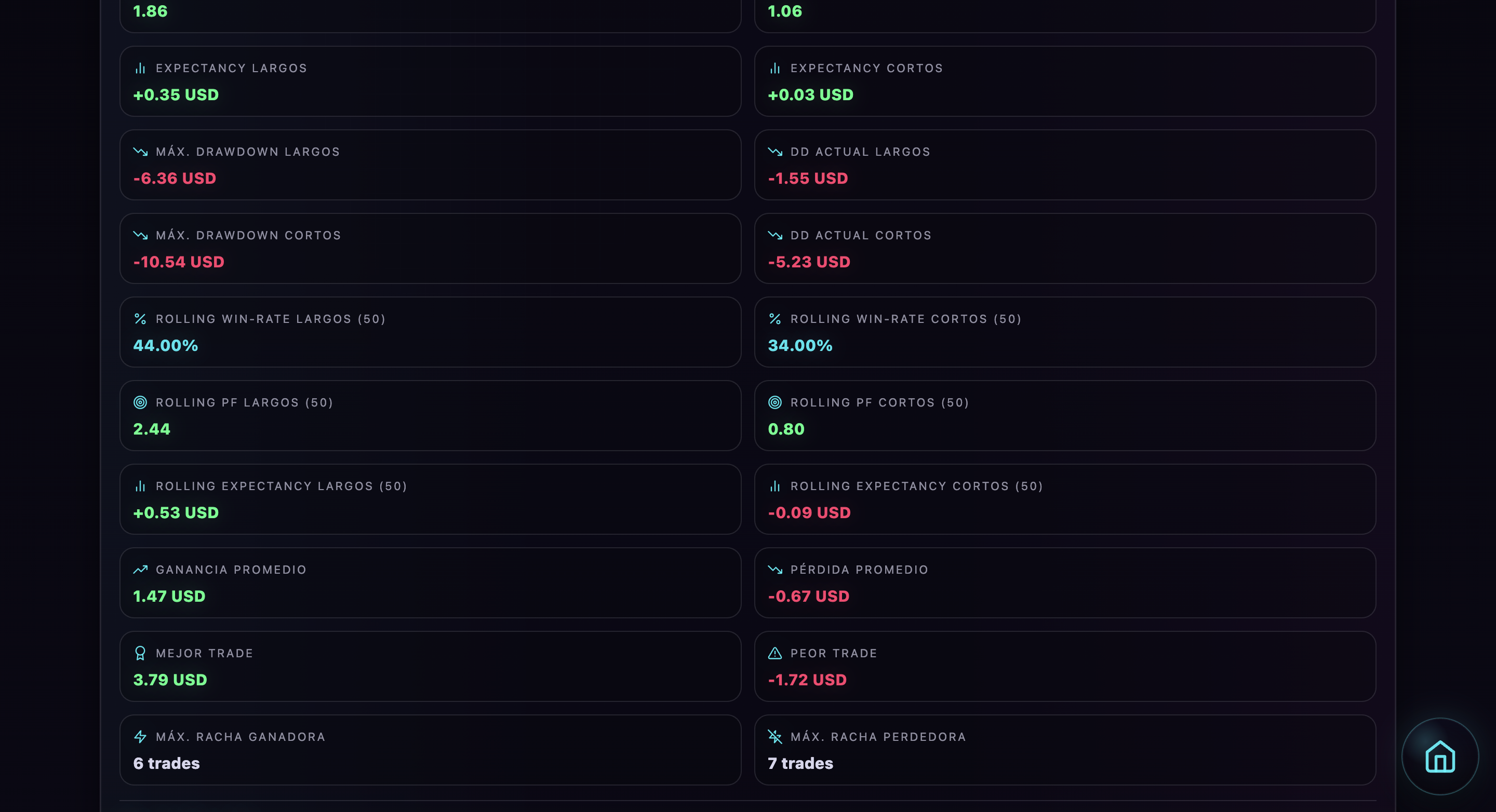The height and width of the screenshot is (812, 1496).
Task: Click the Rolling Expectancy Largos +0.53 USD value
Action: pos(176,513)
